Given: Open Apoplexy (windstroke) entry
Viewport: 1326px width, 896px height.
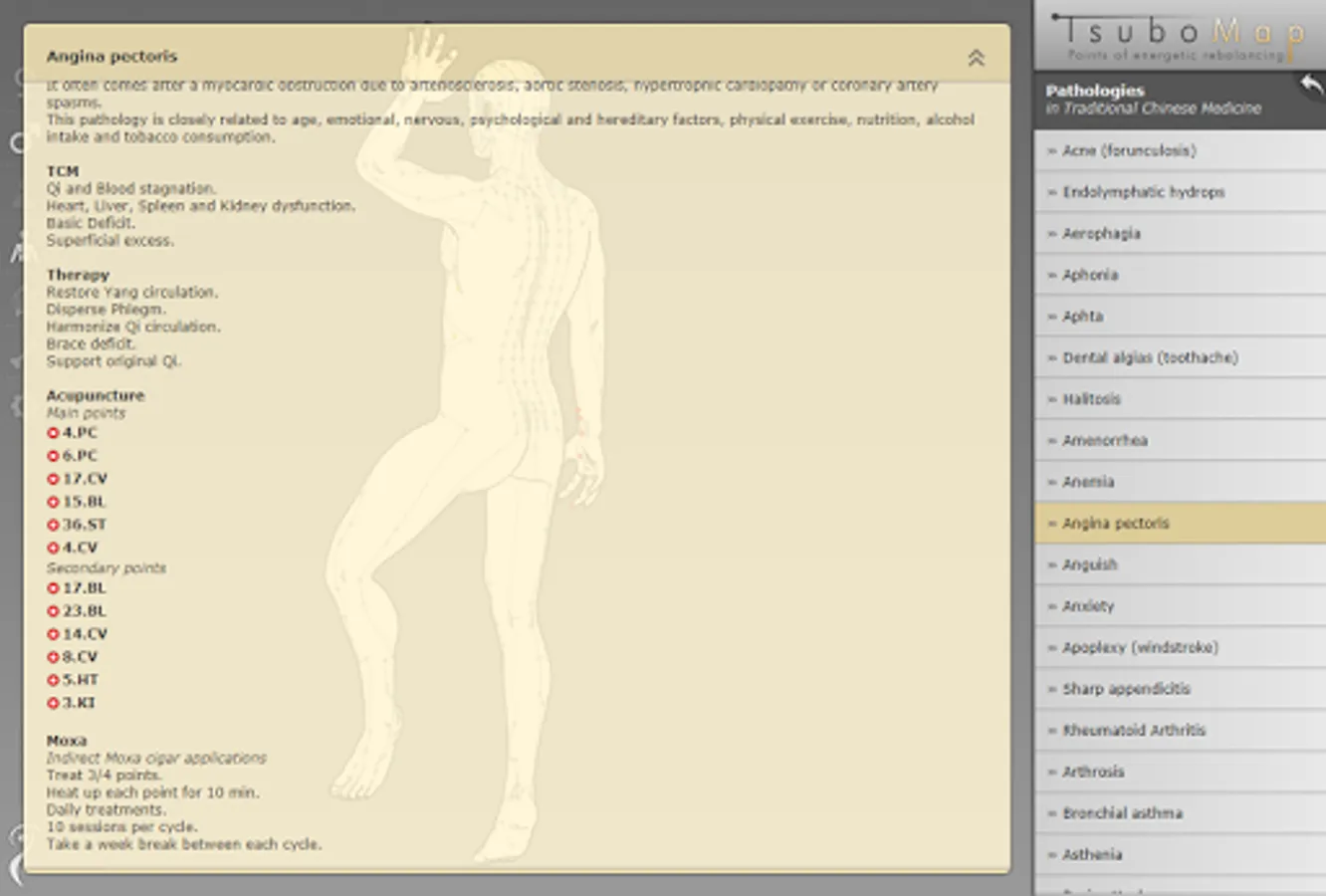Looking at the screenshot, I should 1180,647.
